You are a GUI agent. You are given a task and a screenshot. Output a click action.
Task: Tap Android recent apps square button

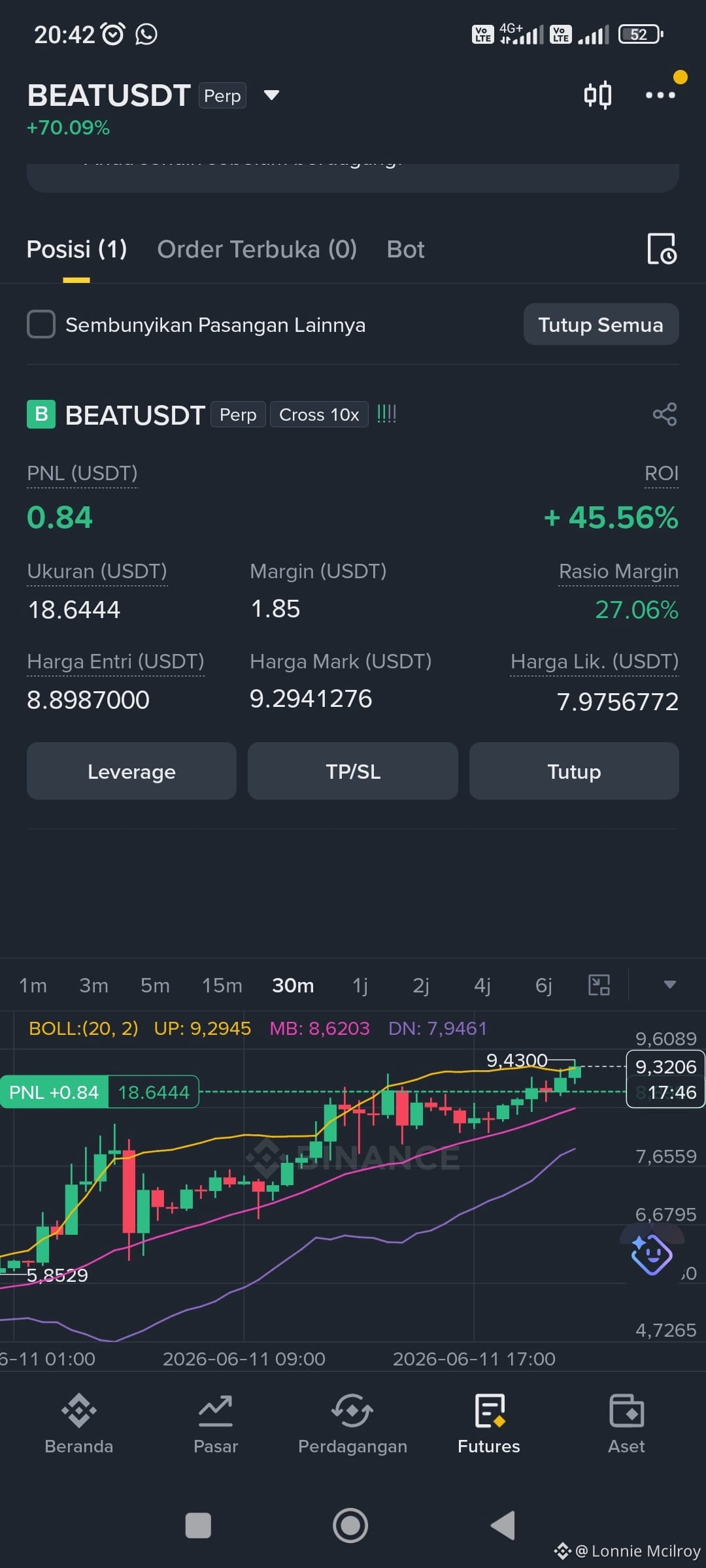click(x=198, y=1526)
